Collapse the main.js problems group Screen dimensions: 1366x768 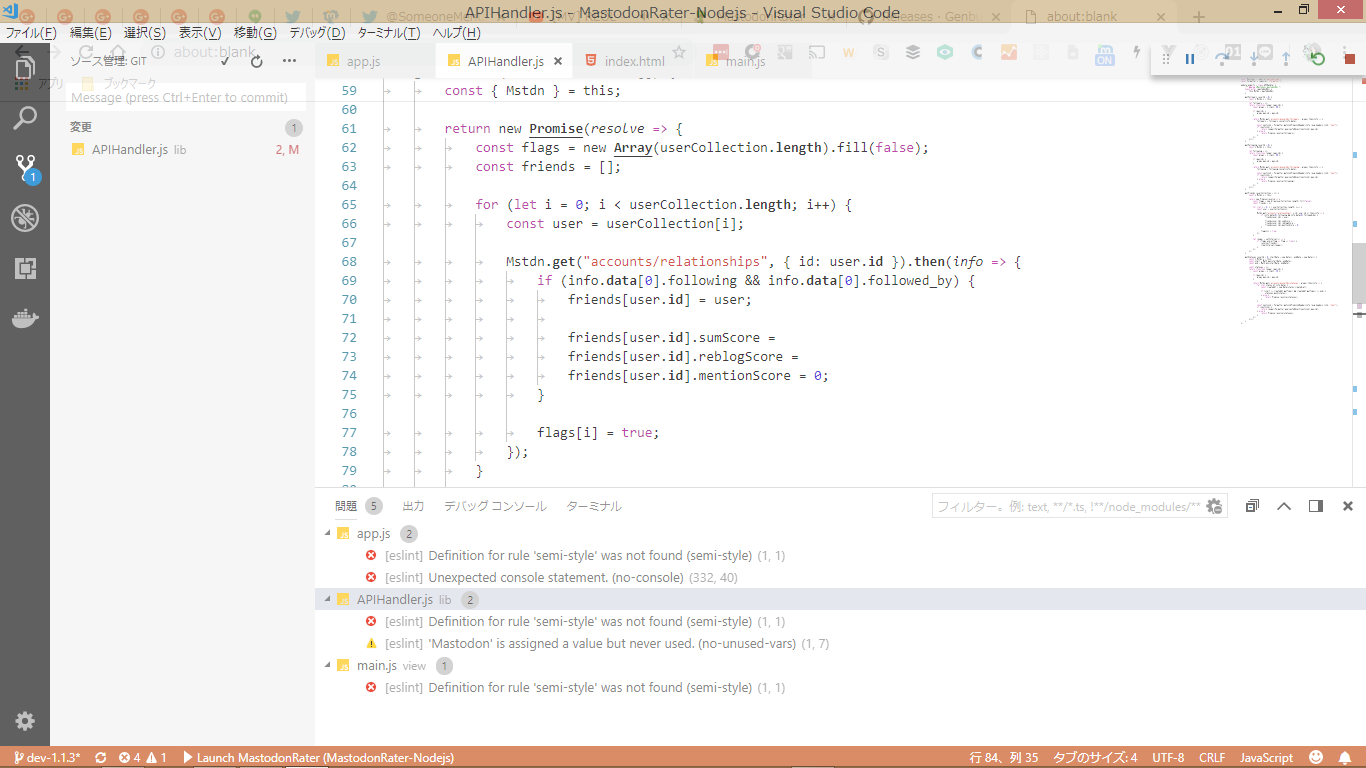pos(328,665)
